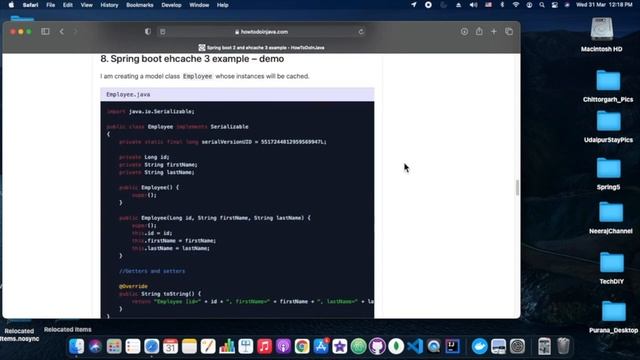Screen dimensions: 640x360
Task: Open a new Safari tab
Action: [494, 31]
